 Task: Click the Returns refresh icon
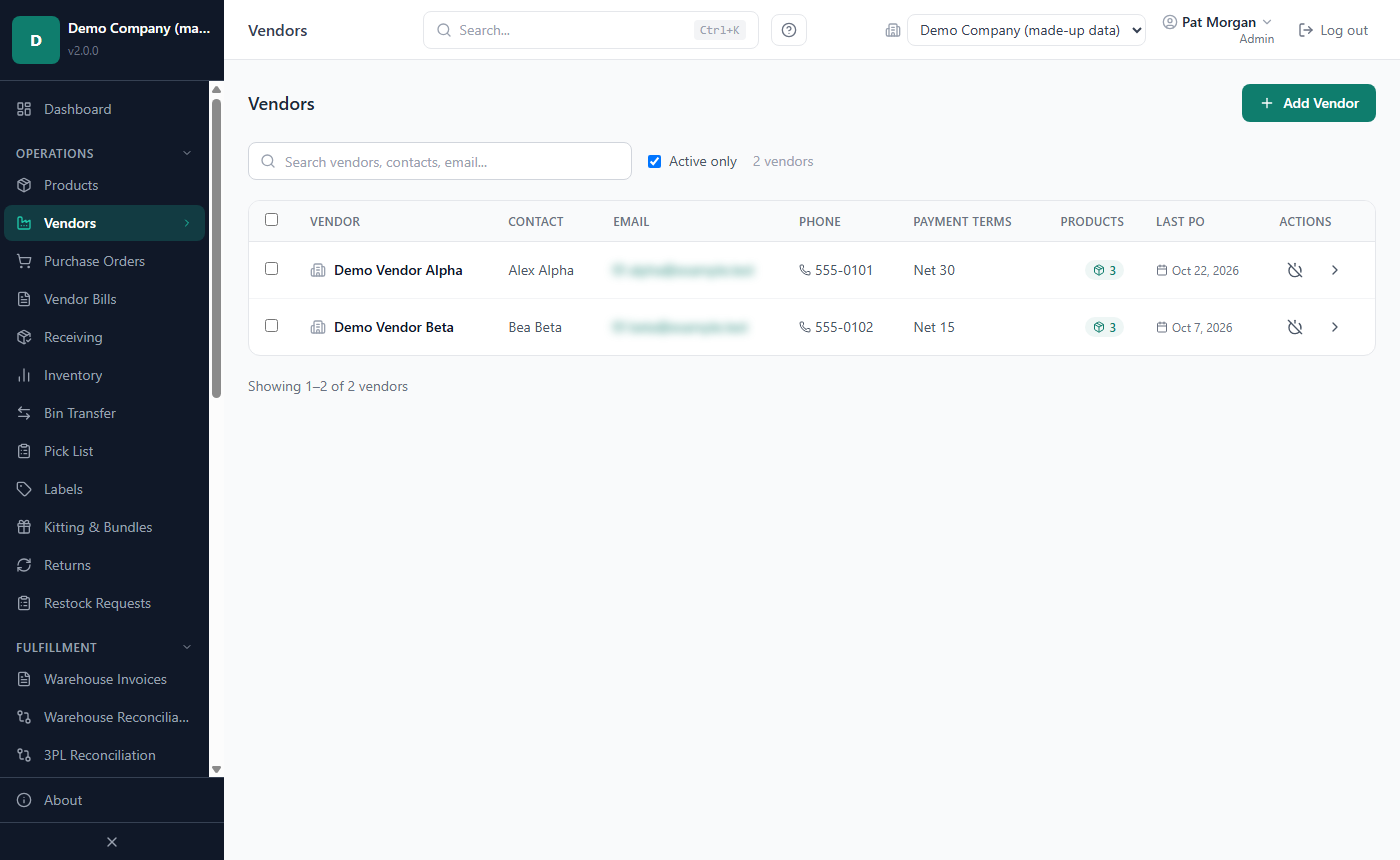tap(24, 565)
